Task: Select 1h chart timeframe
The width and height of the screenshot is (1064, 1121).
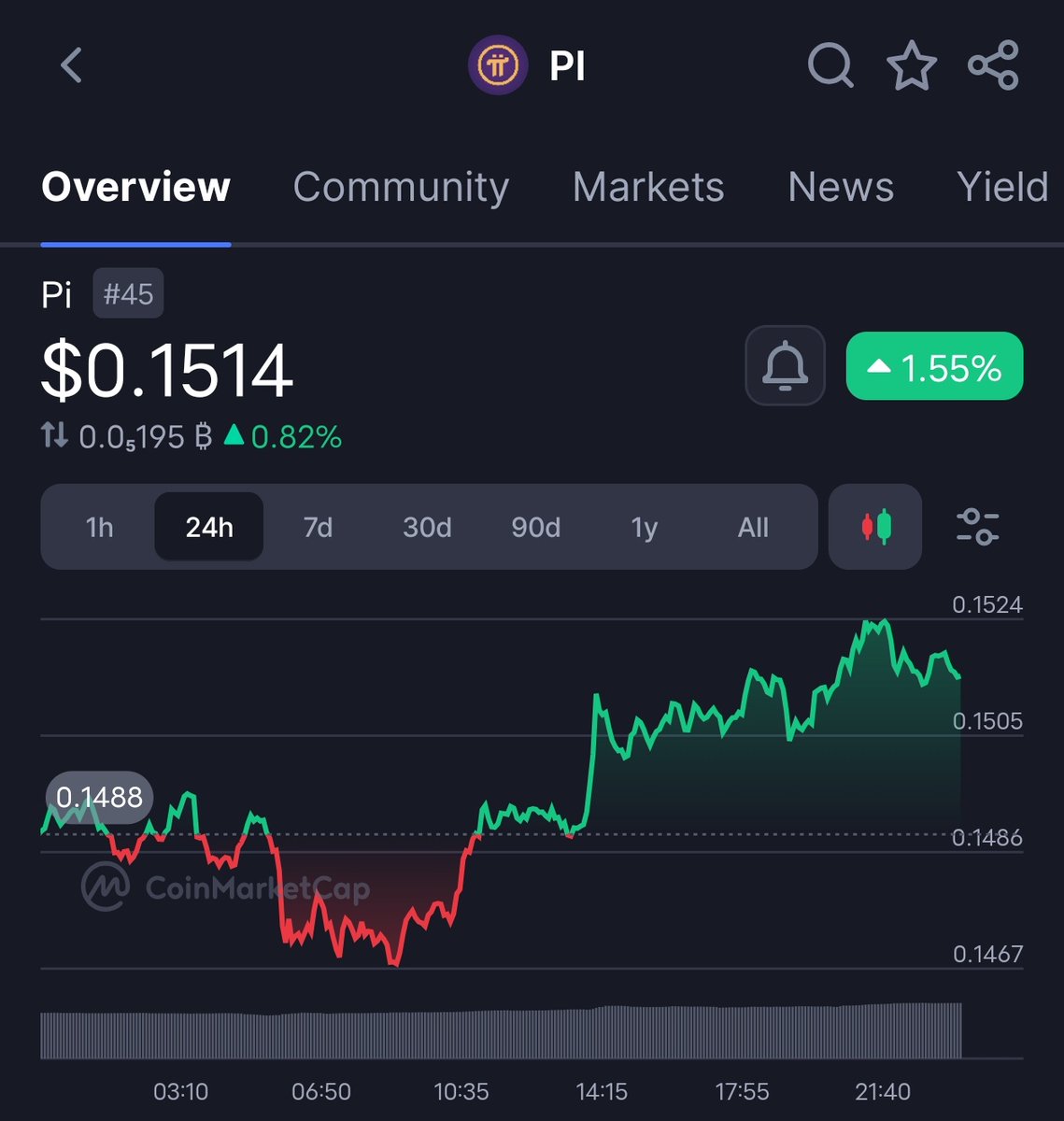Action: pos(99,527)
